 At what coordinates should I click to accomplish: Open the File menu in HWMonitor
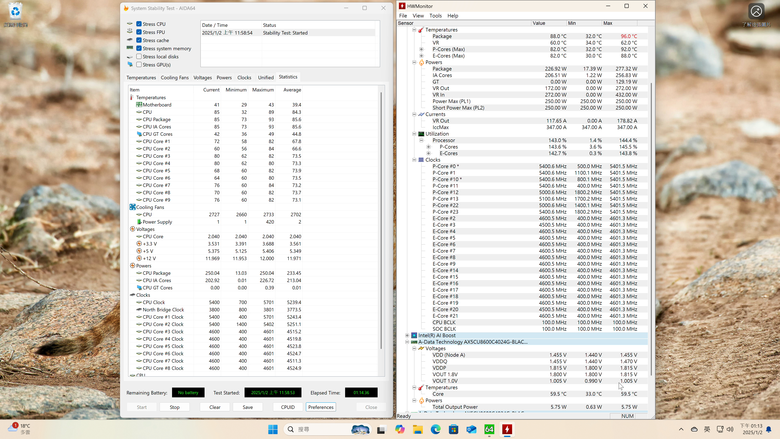403,16
